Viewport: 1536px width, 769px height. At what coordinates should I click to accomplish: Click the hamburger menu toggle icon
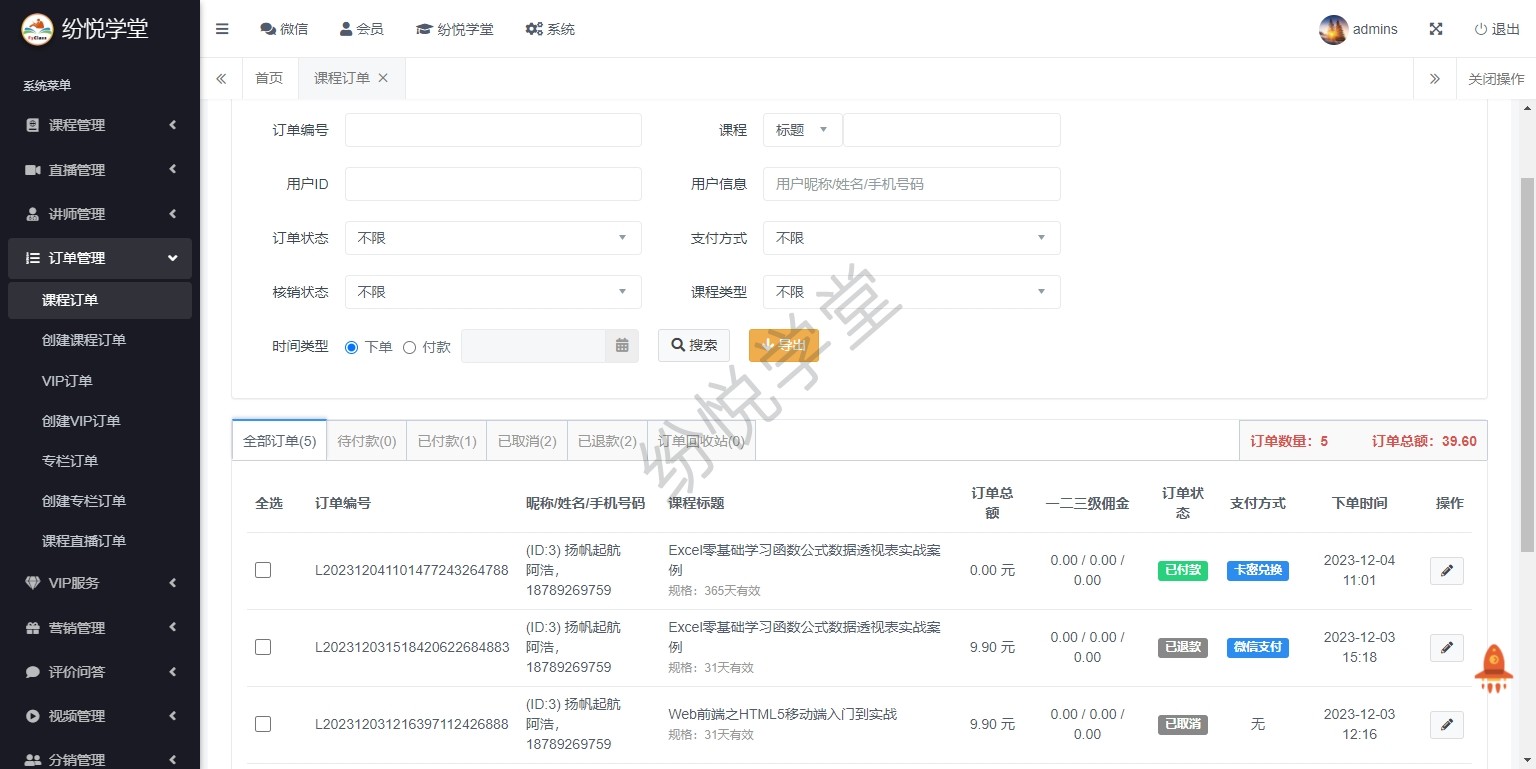point(222,29)
